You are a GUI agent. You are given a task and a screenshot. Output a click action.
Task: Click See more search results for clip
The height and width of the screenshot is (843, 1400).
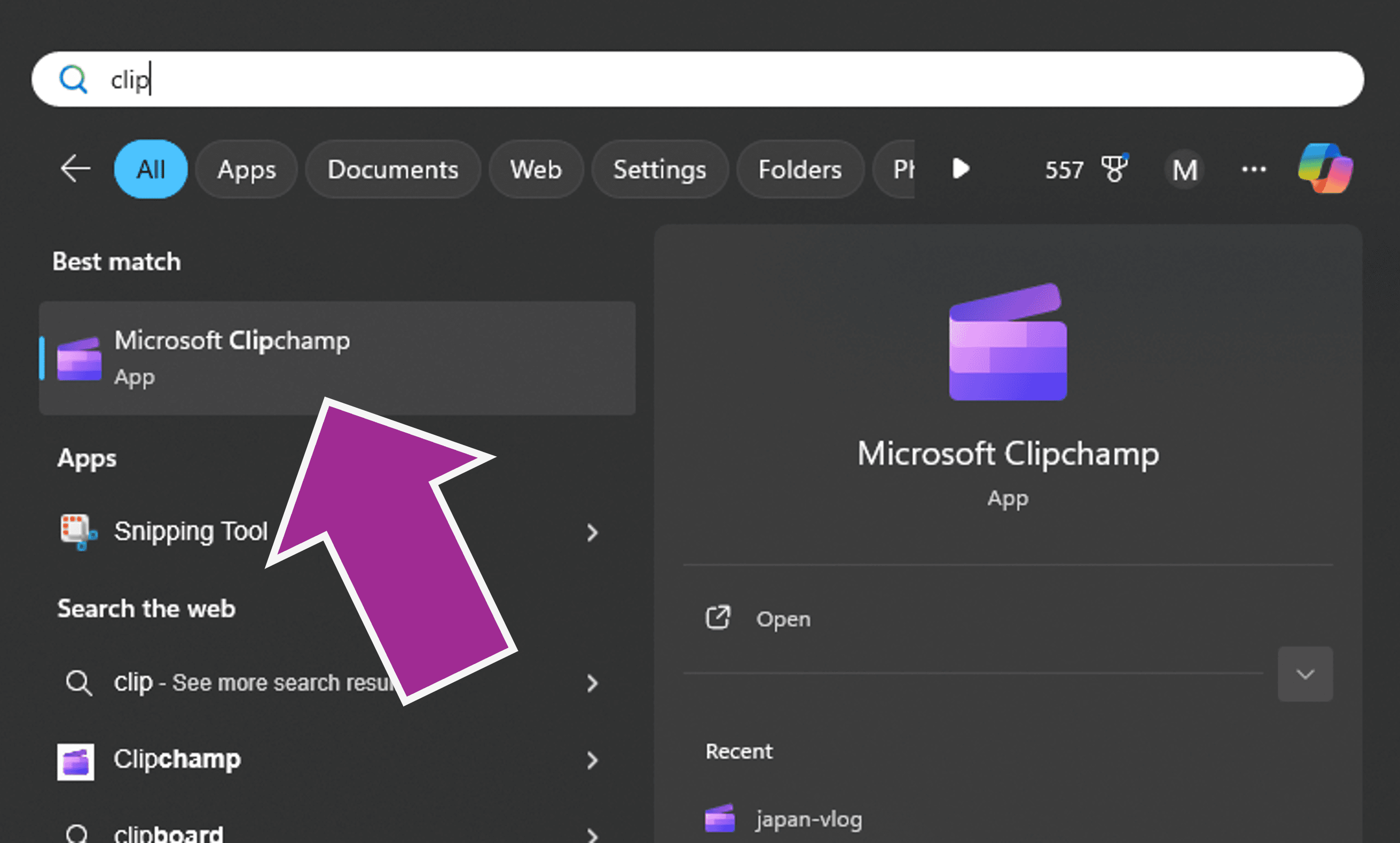pyautogui.click(x=255, y=682)
